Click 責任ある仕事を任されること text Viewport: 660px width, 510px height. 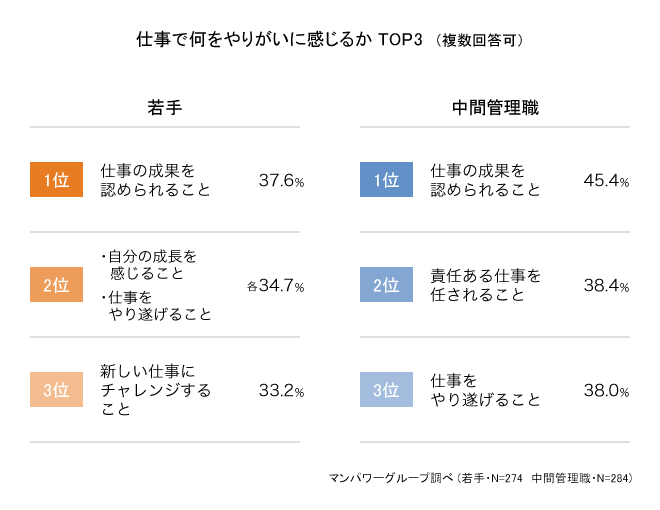point(485,285)
